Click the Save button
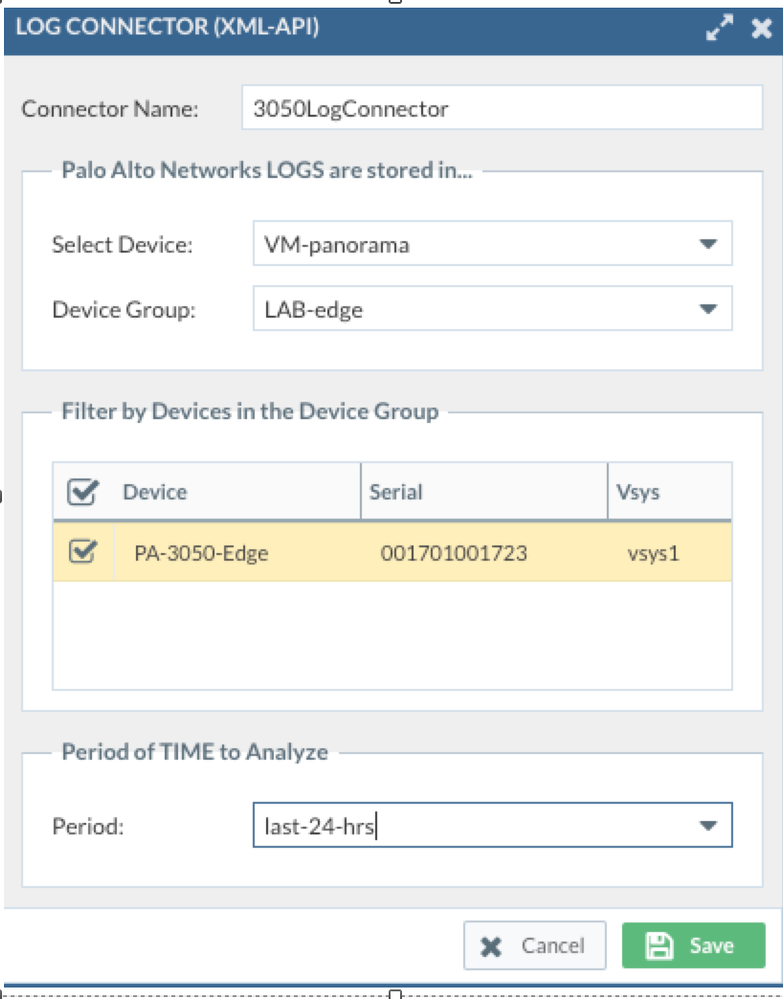Screen dimensions: 783x999 pyautogui.click(x=692, y=945)
